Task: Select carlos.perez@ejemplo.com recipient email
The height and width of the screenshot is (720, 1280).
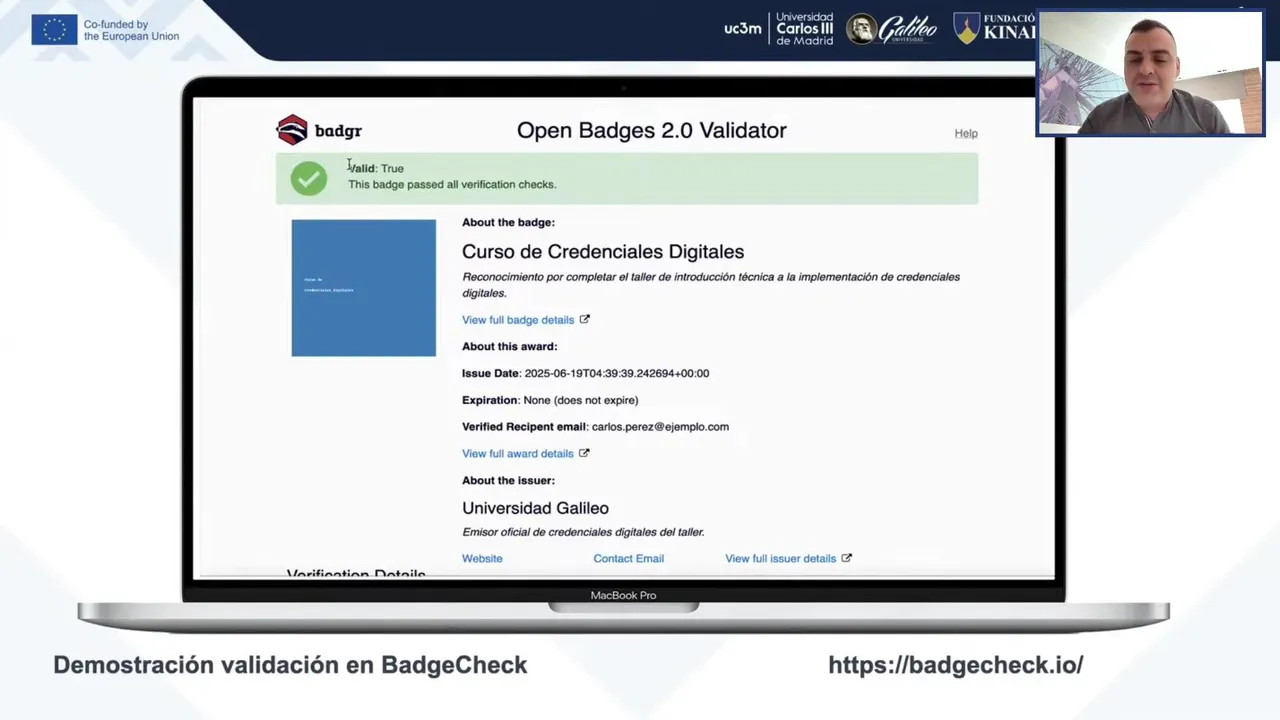Action: click(x=660, y=427)
